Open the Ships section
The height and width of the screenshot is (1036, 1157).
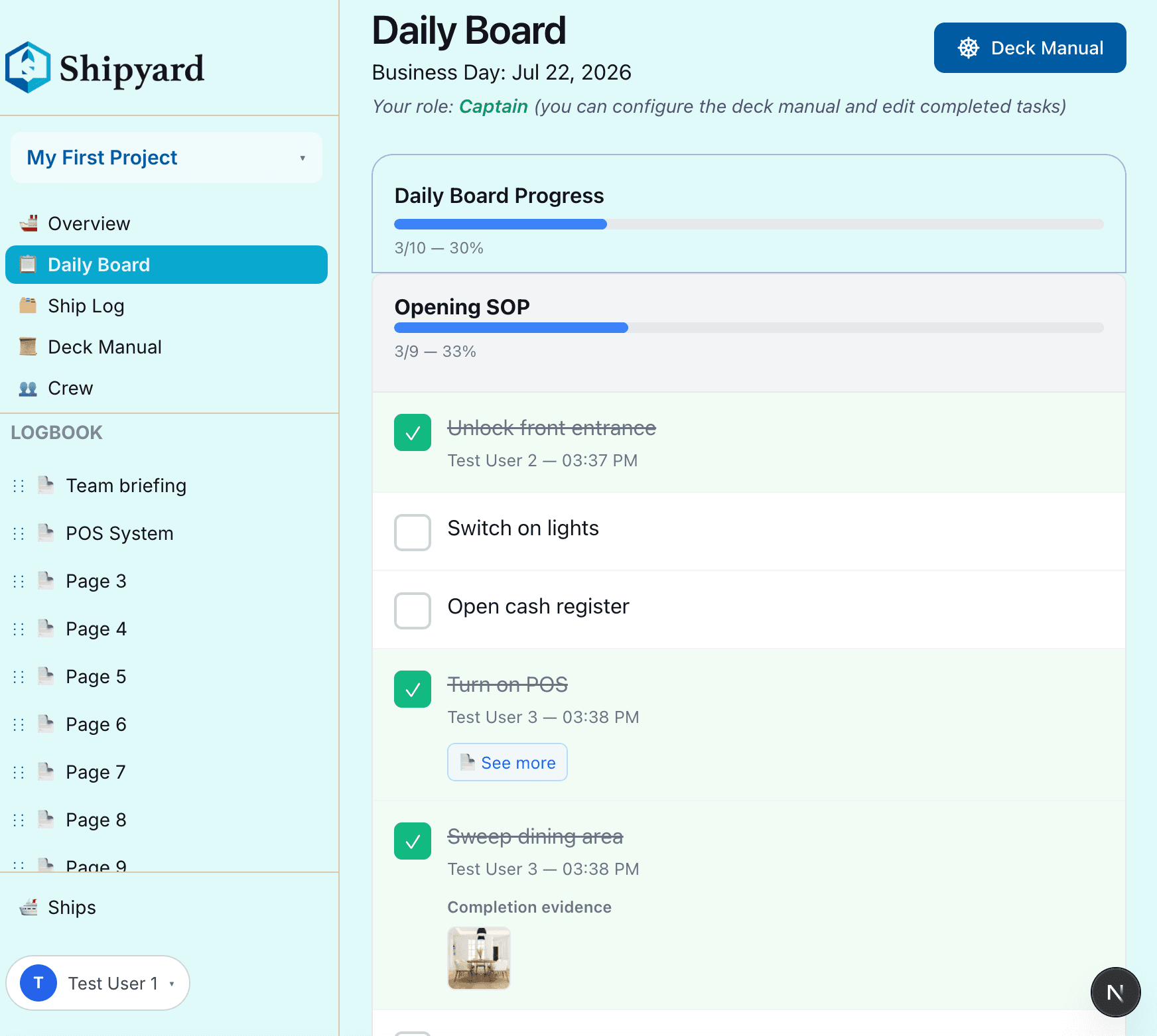(x=167, y=907)
